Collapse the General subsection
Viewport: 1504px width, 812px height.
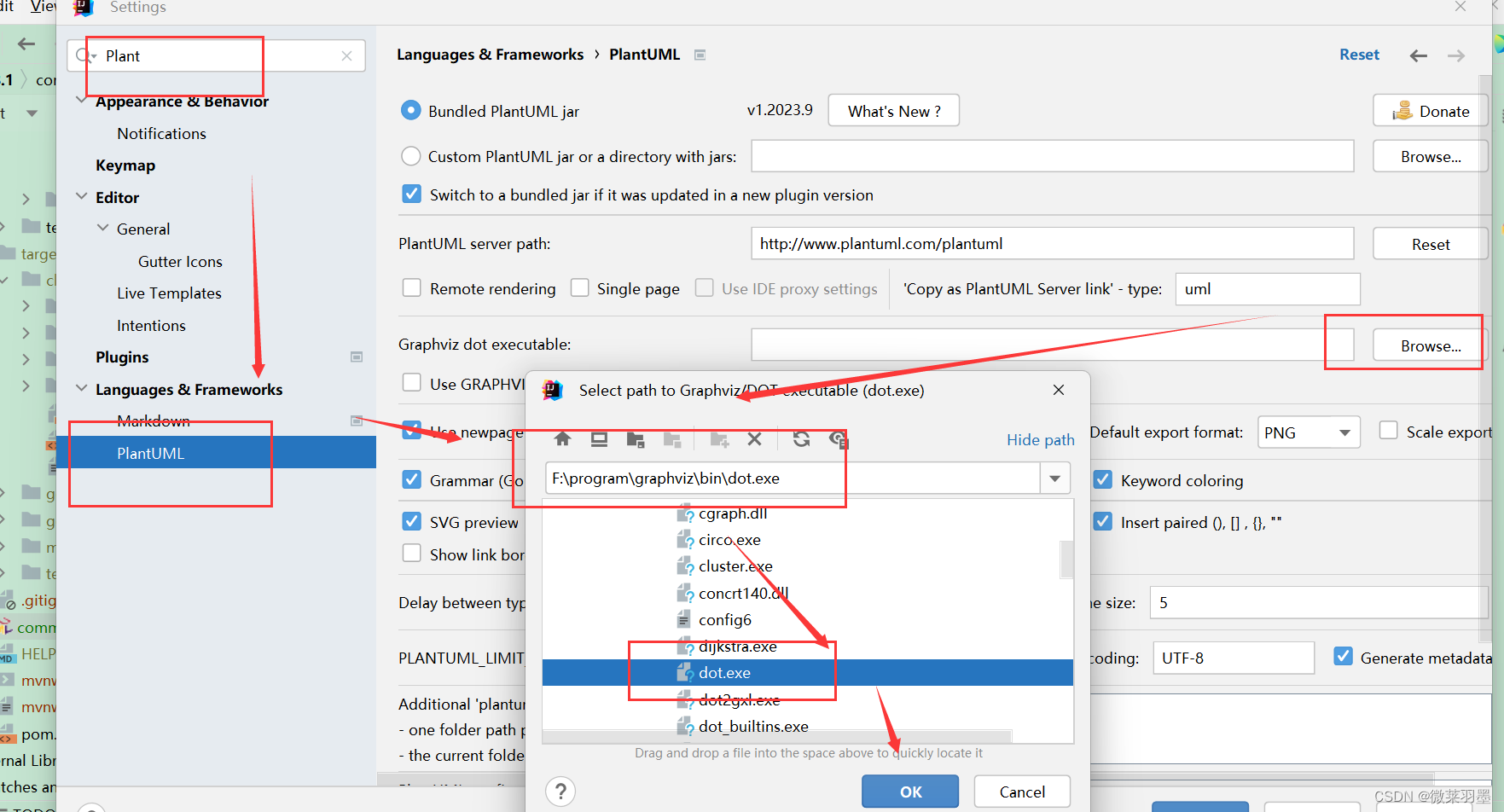[x=102, y=228]
